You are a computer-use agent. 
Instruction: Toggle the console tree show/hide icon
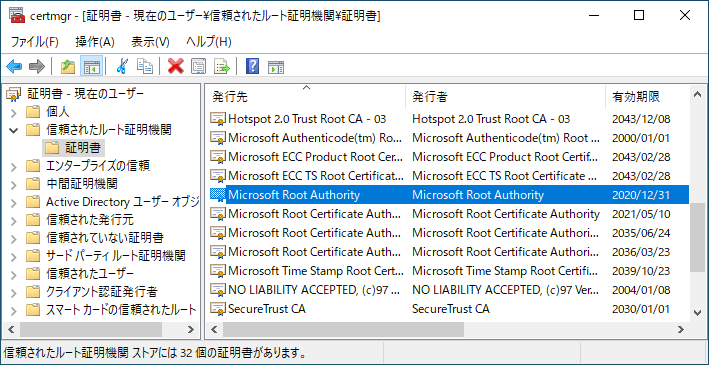pos(92,67)
